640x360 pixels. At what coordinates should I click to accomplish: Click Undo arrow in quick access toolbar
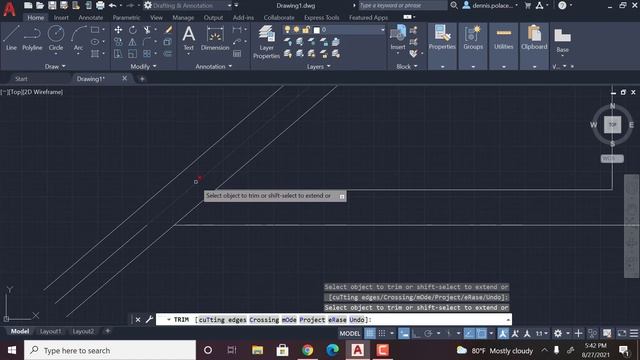coord(112,5)
